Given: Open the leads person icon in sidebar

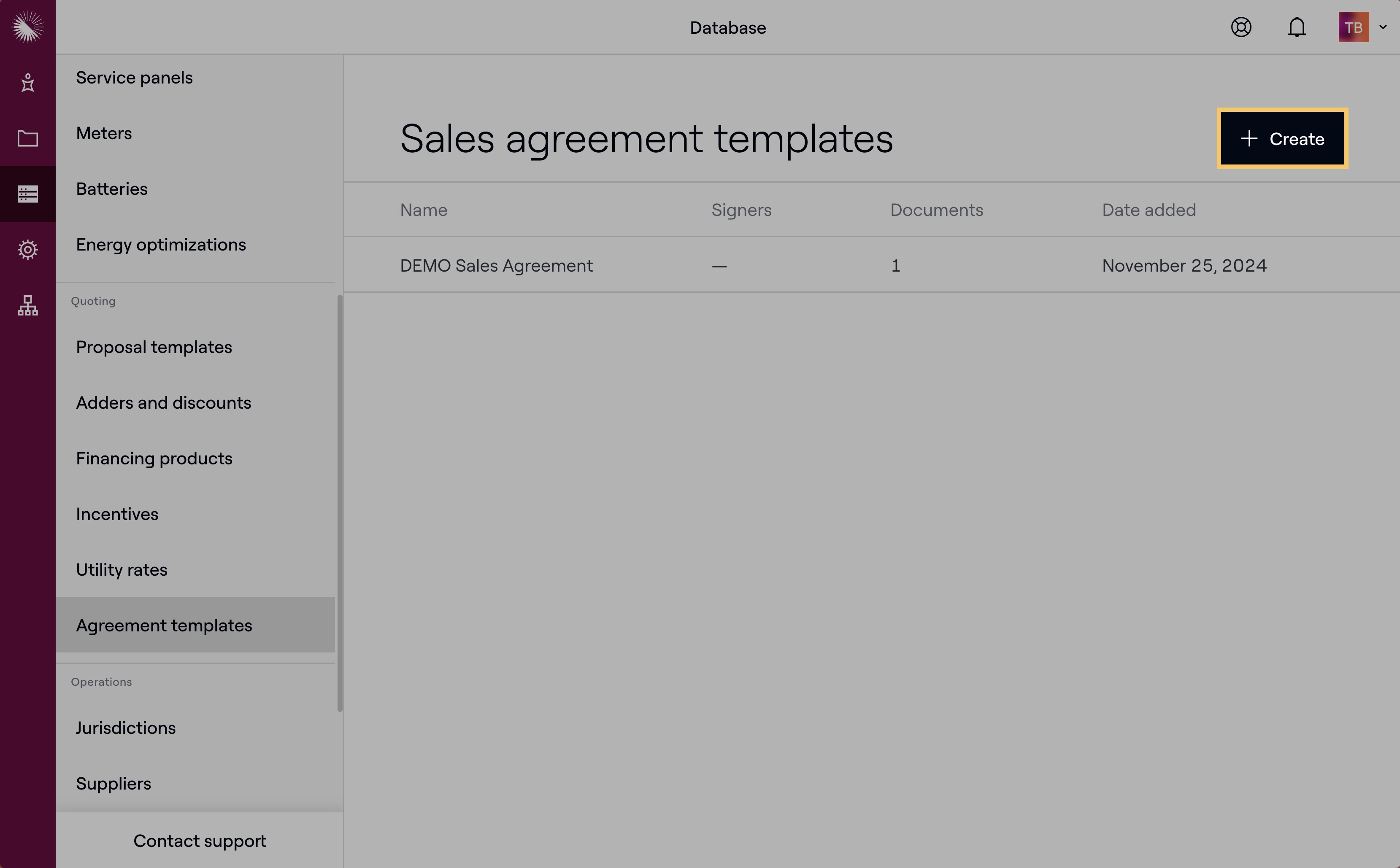Looking at the screenshot, I should click(x=27, y=83).
